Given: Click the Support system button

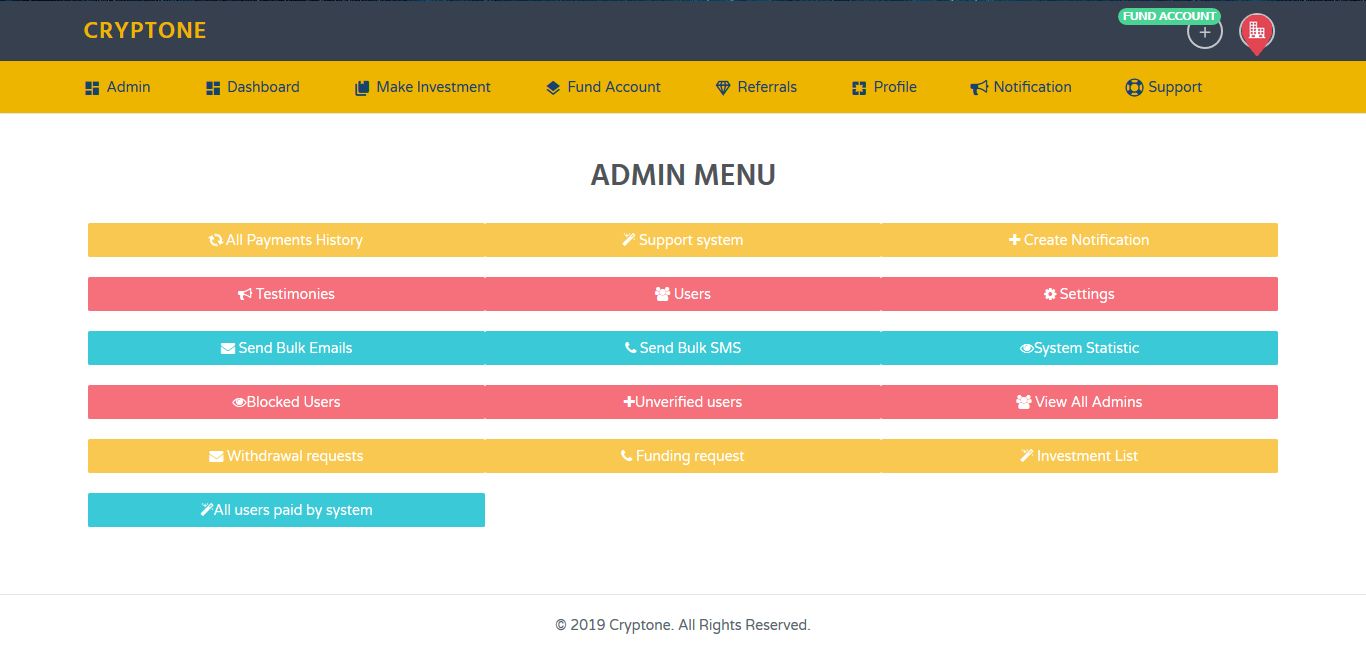Looking at the screenshot, I should tap(683, 240).
